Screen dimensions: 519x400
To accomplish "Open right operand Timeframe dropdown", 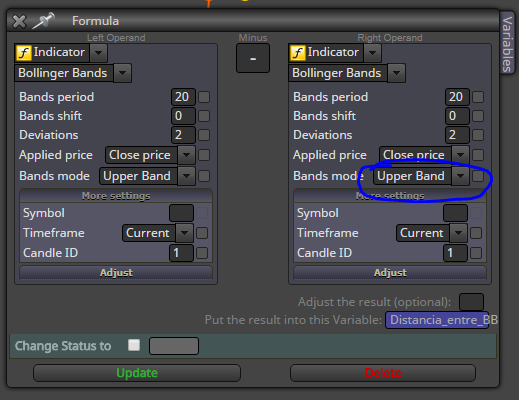I will (x=458, y=233).
